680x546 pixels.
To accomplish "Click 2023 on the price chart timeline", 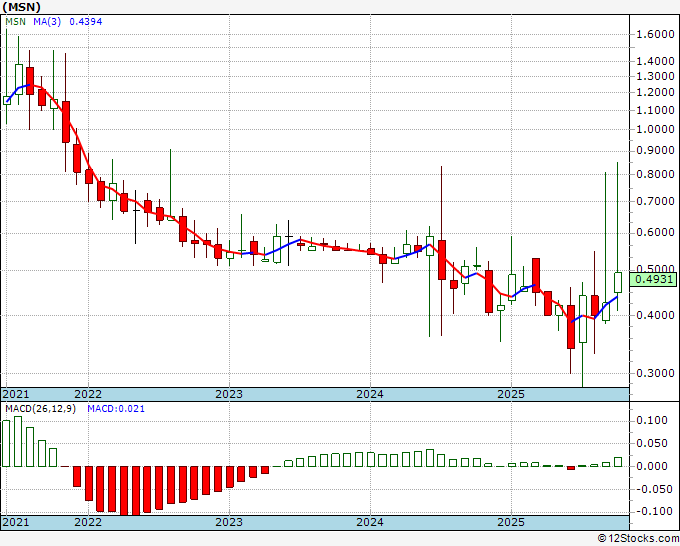I will click(x=229, y=394).
